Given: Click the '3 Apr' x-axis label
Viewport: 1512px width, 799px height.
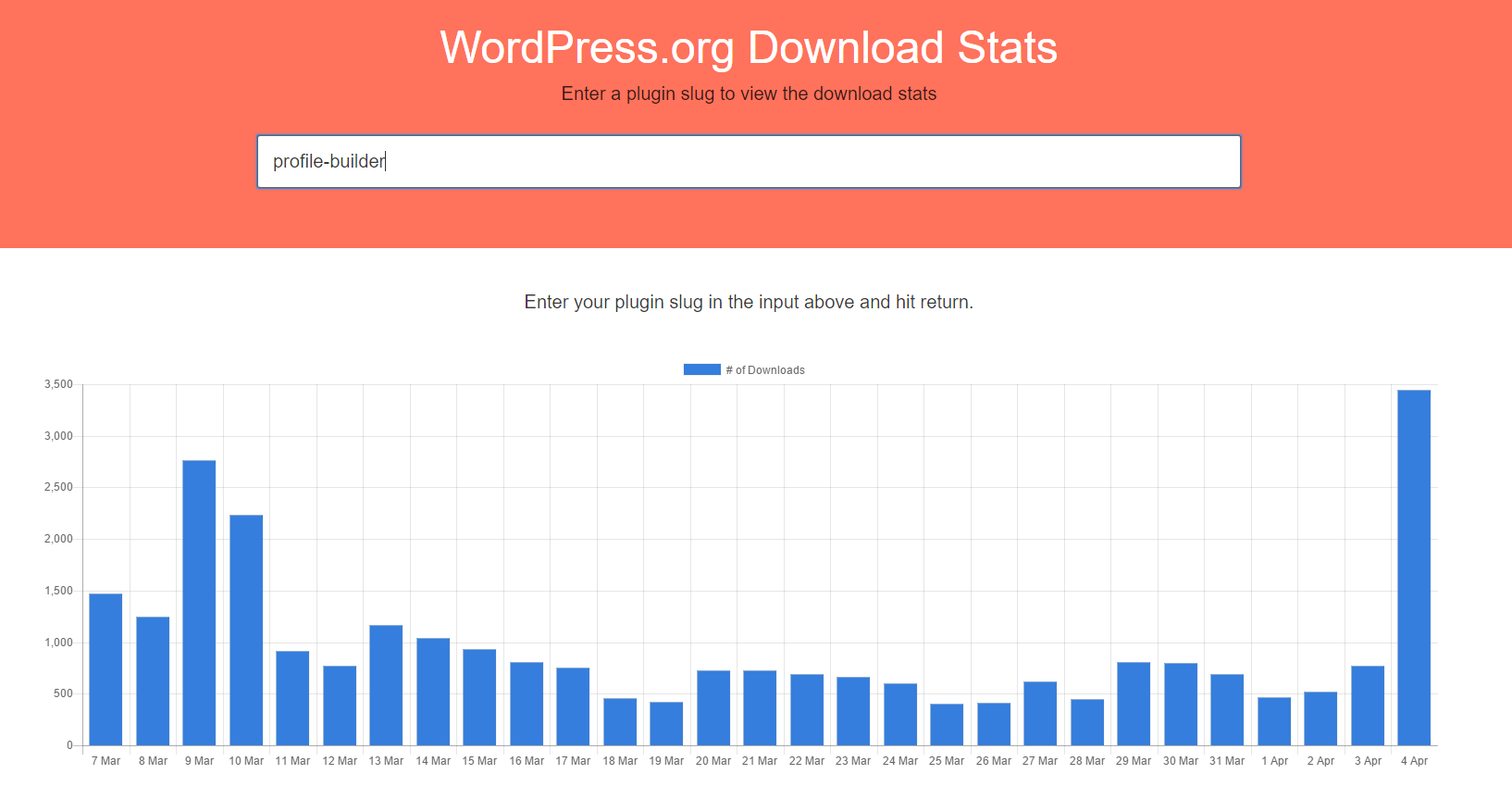Looking at the screenshot, I should [x=1368, y=761].
